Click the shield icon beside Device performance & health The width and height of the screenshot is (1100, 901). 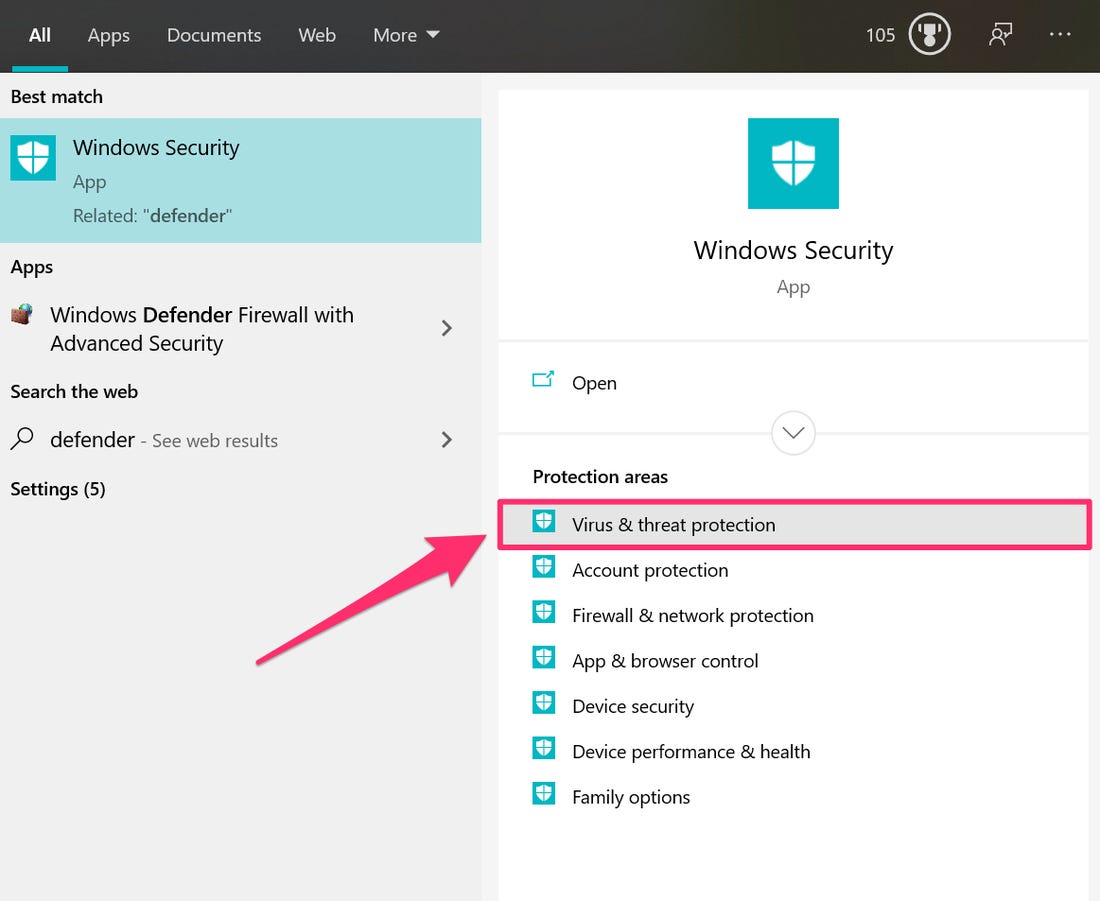pyautogui.click(x=544, y=748)
